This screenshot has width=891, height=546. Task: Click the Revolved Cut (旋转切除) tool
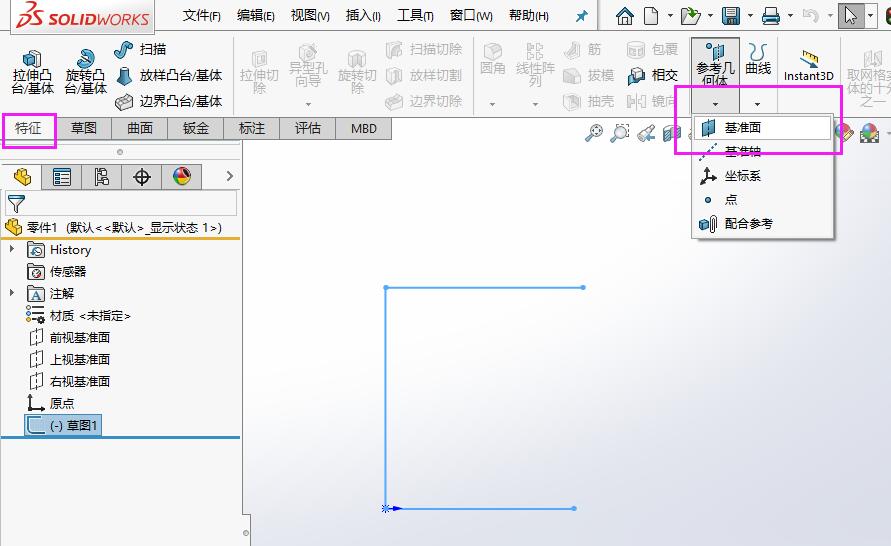357,72
